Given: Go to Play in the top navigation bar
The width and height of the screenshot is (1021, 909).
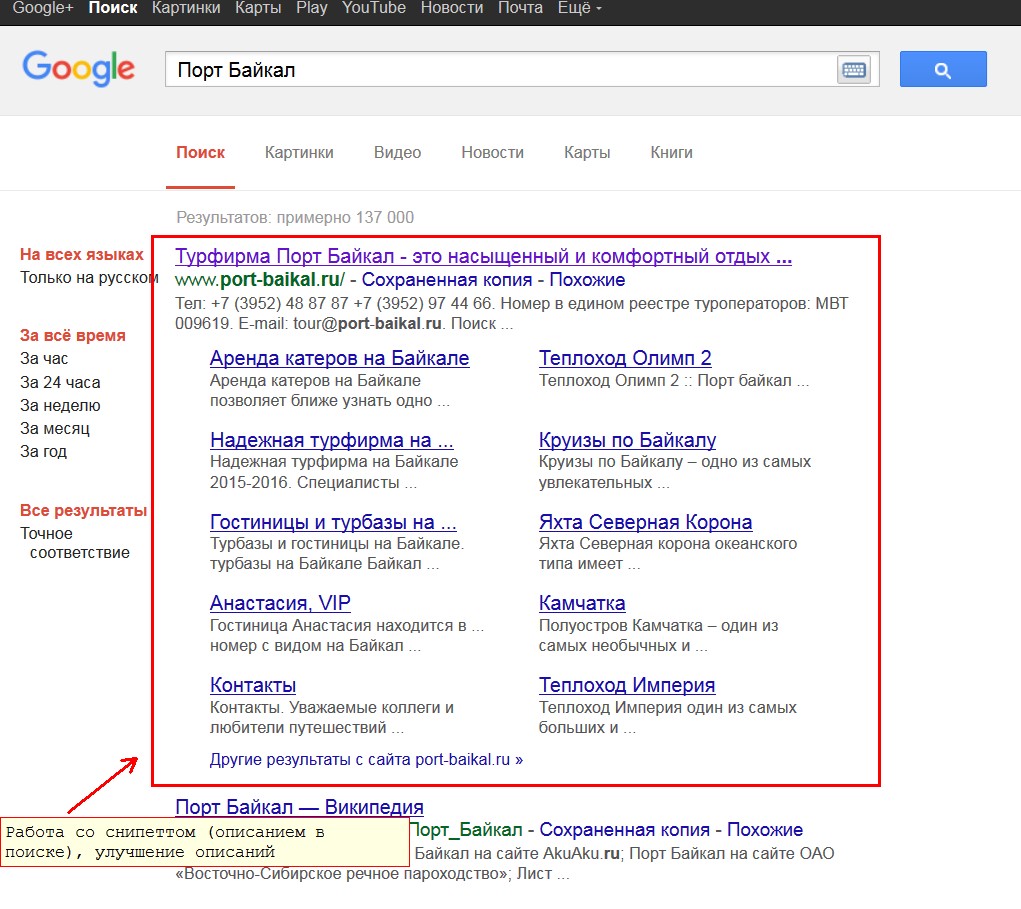Looking at the screenshot, I should coord(312,8).
